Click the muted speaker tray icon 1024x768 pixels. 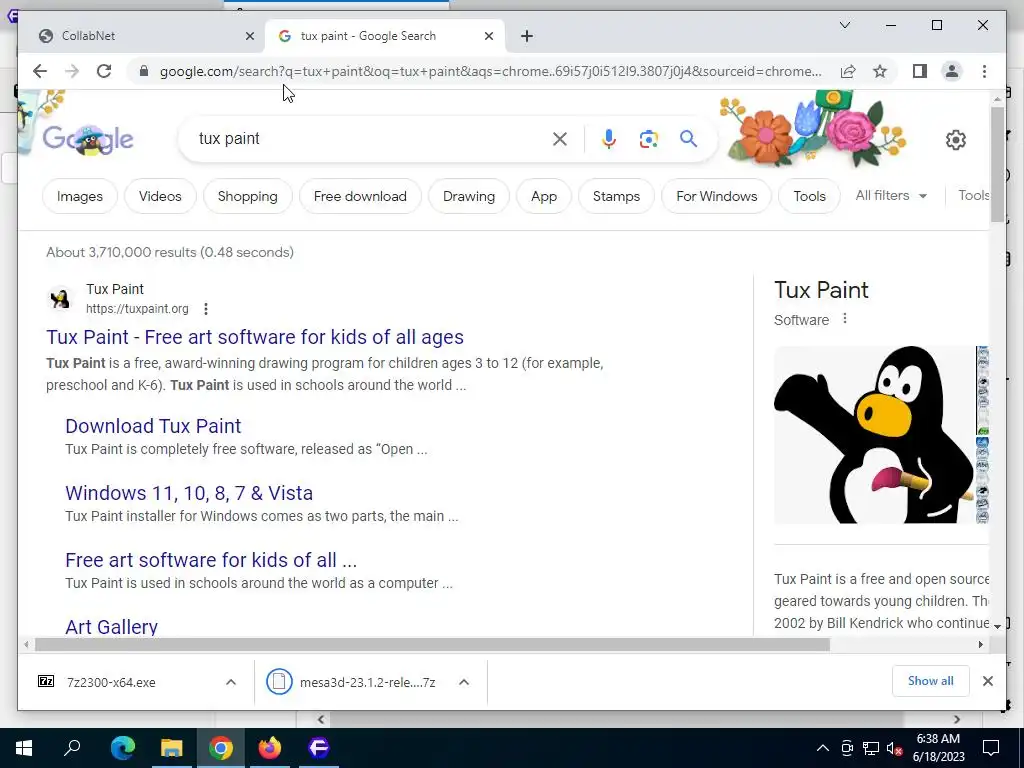[894, 748]
